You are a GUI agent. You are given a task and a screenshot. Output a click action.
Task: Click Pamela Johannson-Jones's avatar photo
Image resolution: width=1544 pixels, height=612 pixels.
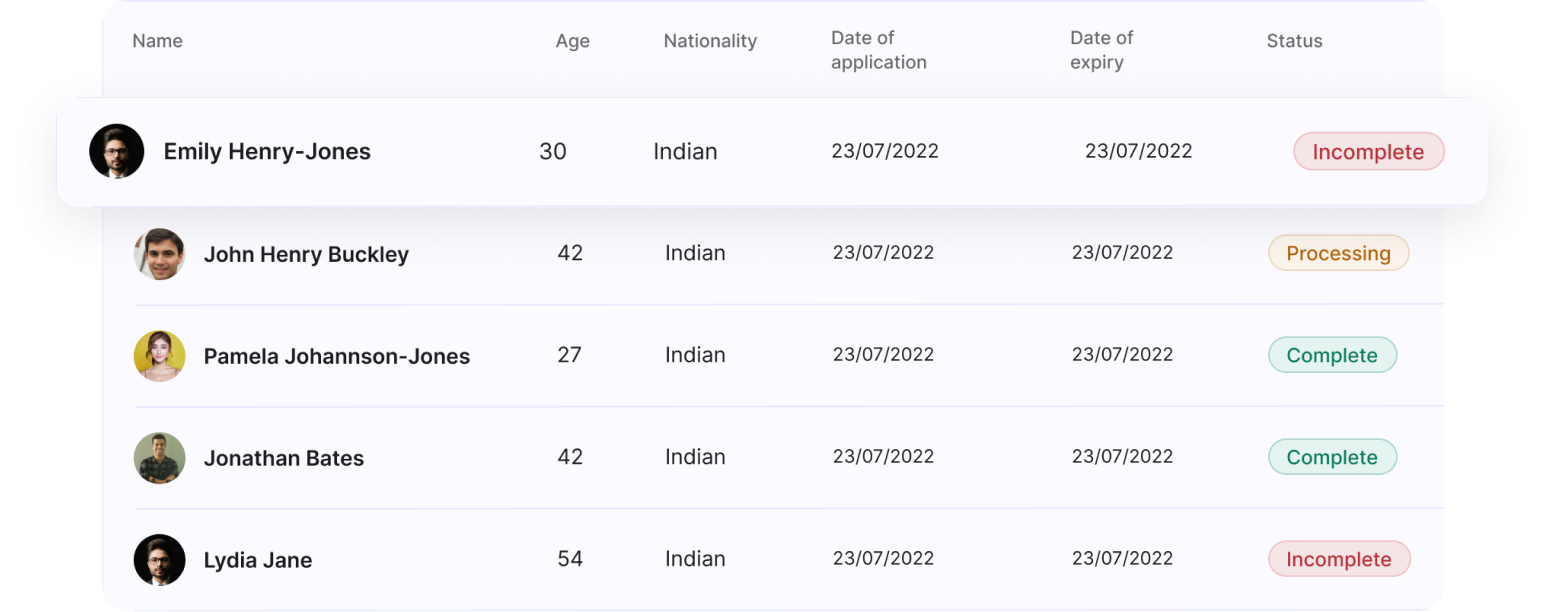[x=160, y=356]
